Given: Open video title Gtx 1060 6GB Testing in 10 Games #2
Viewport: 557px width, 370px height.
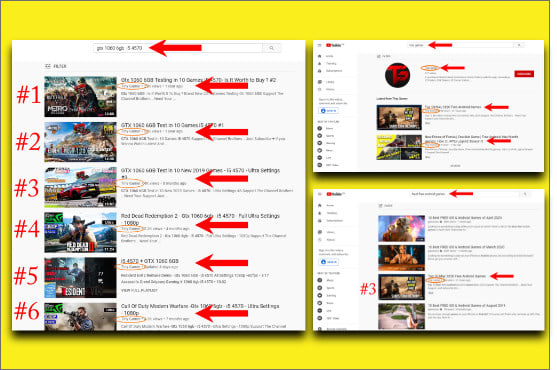Looking at the screenshot, I should (198, 80).
